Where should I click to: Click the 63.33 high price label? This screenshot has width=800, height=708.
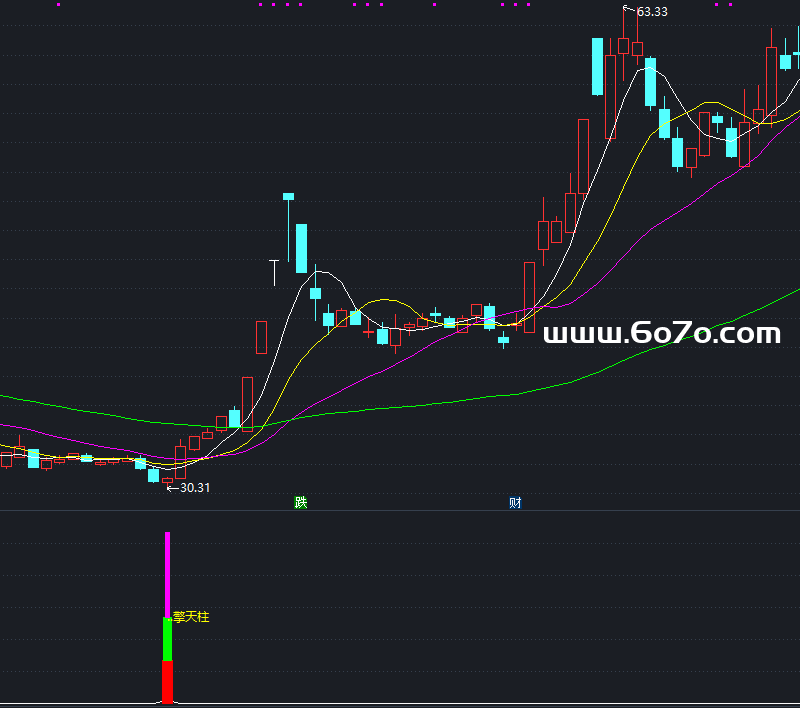tap(652, 12)
